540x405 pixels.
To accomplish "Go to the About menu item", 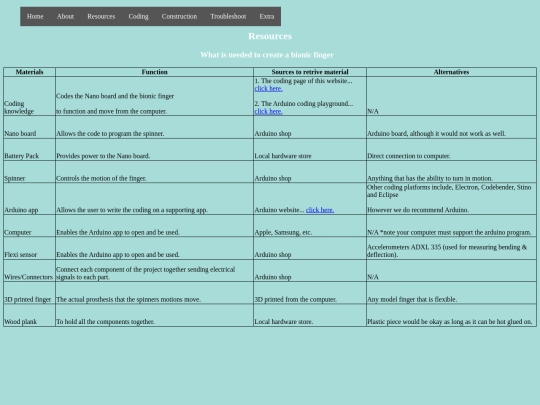I will pyautogui.click(x=65, y=17).
